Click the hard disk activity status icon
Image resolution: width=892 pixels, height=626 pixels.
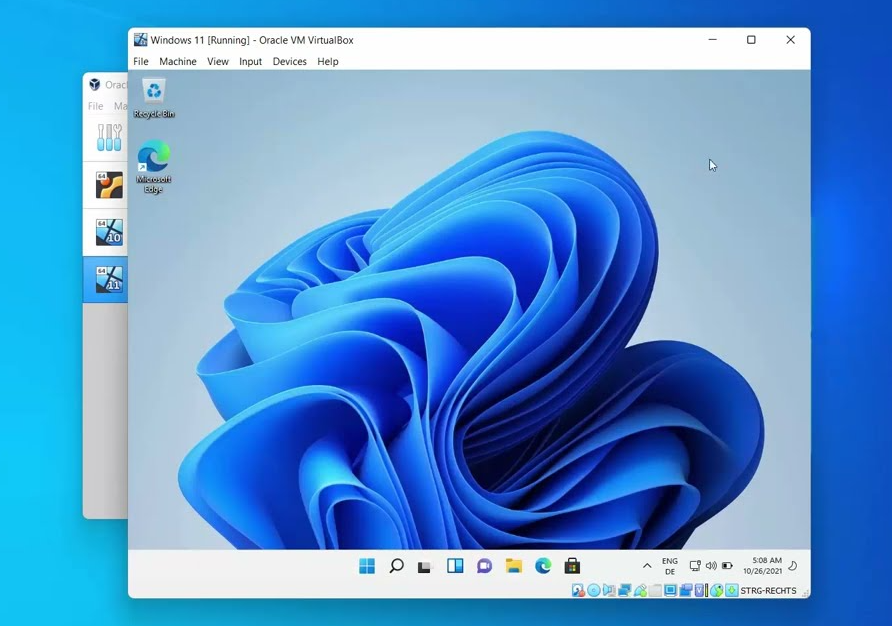(578, 591)
